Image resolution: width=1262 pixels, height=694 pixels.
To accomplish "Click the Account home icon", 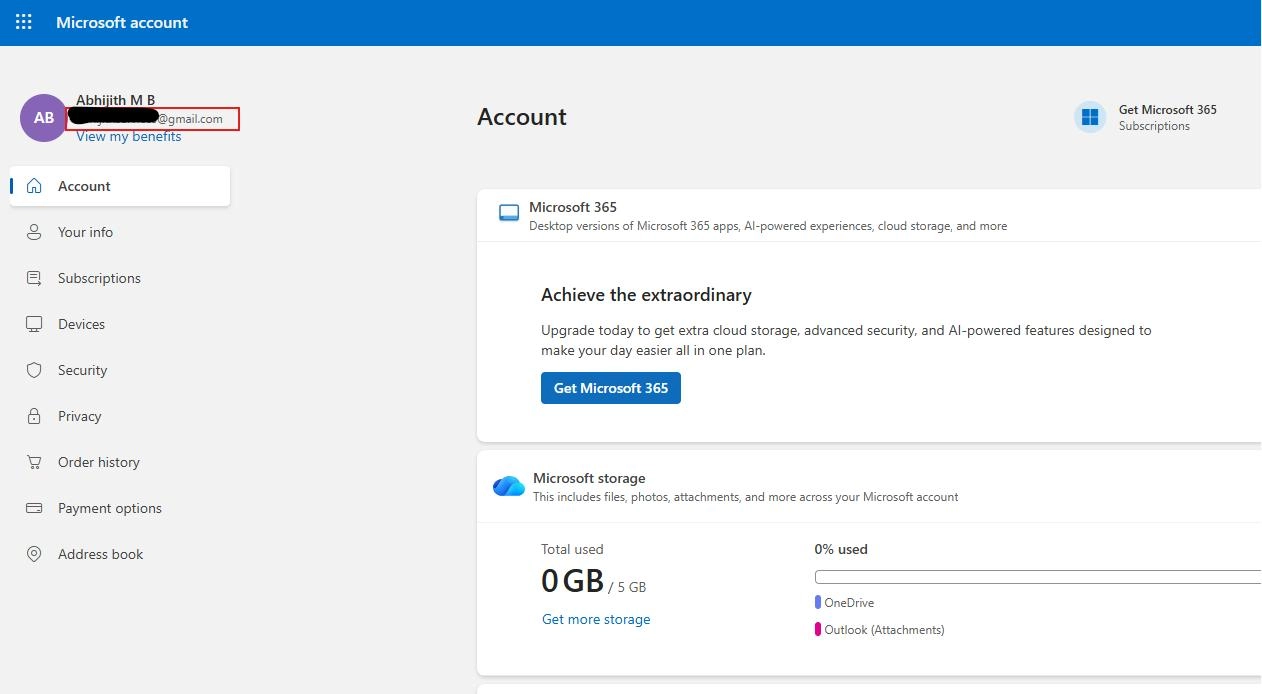I will pyautogui.click(x=34, y=186).
